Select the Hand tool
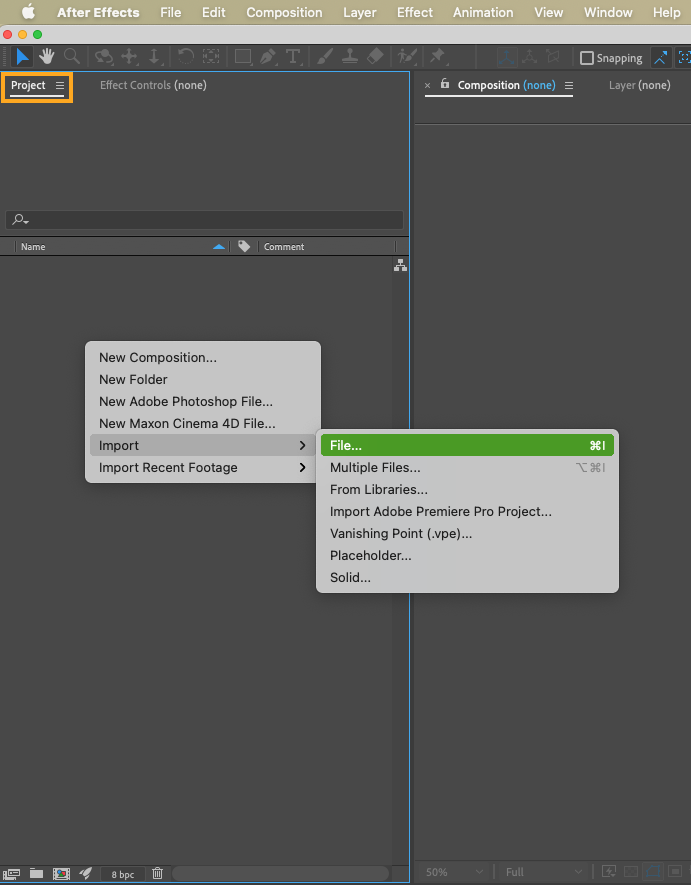 [x=46, y=56]
